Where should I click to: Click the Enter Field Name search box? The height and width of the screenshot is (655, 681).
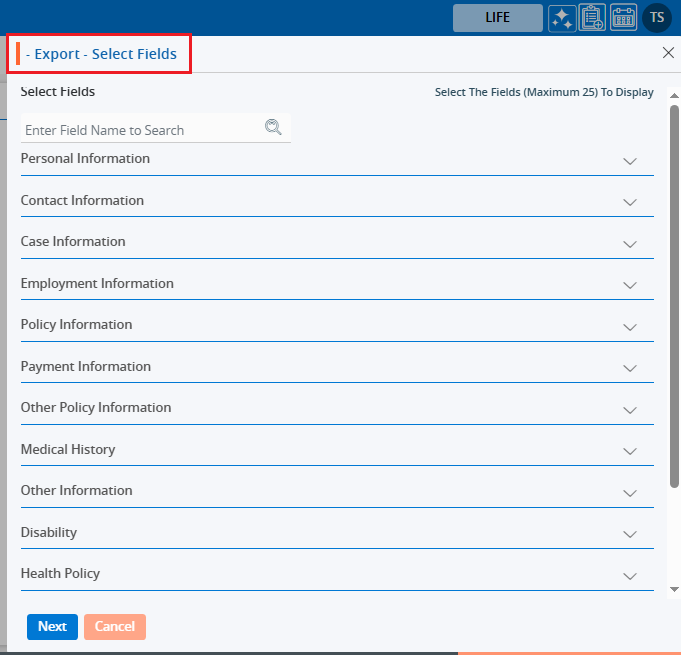click(x=140, y=130)
